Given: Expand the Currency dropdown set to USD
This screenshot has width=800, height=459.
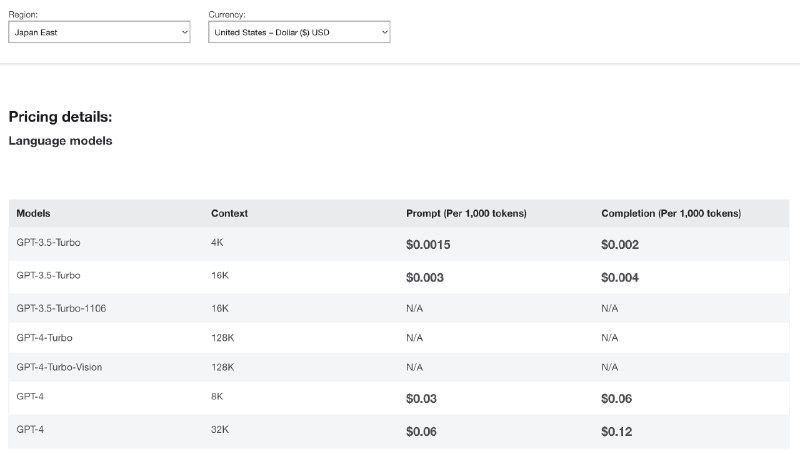Looking at the screenshot, I should [x=299, y=32].
